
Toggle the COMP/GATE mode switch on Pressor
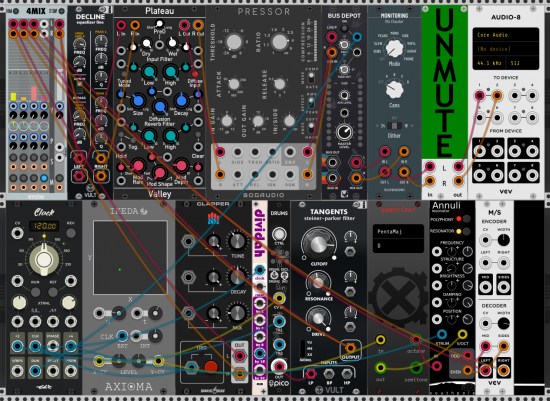tap(311, 77)
